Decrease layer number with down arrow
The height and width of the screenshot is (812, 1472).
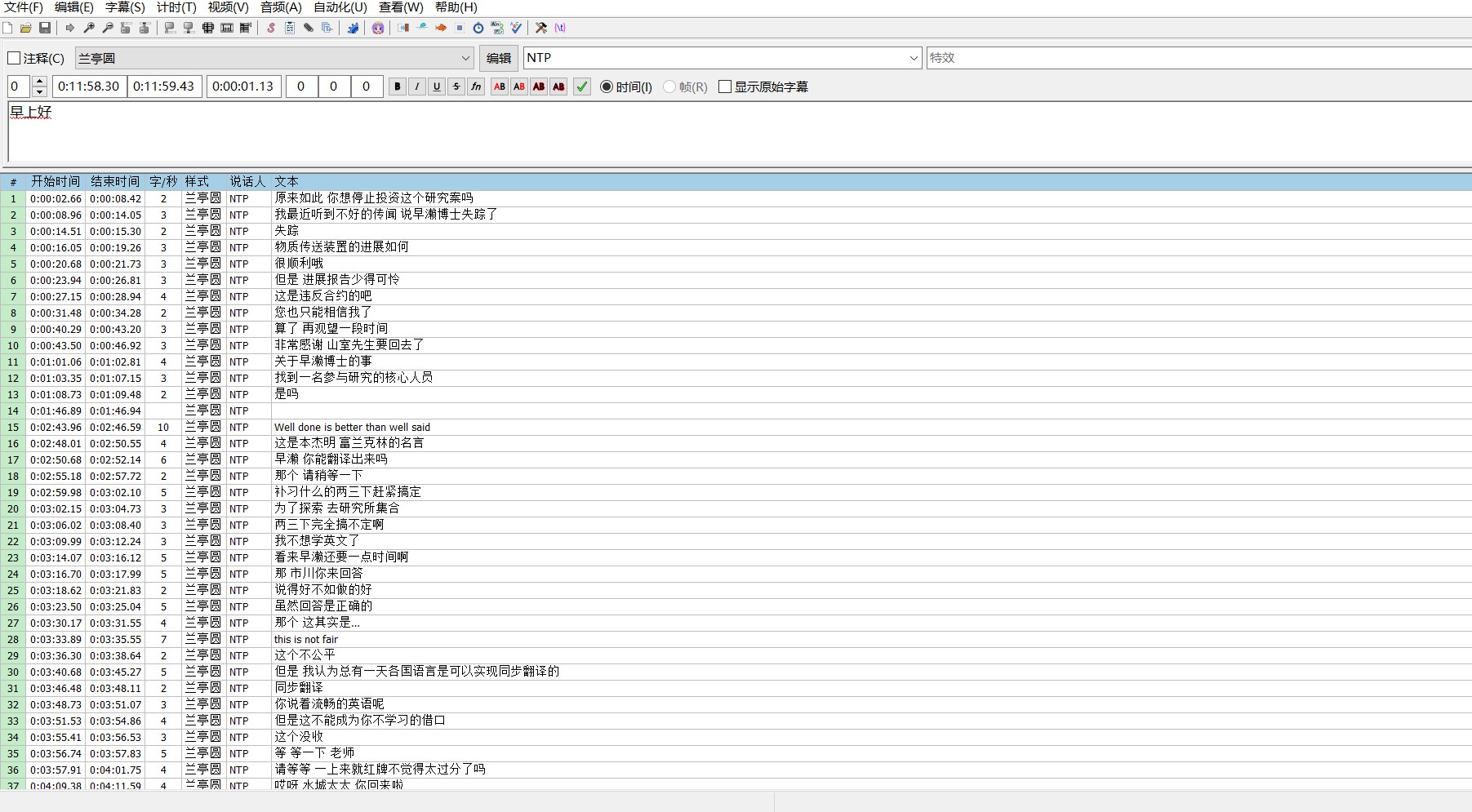(x=39, y=91)
